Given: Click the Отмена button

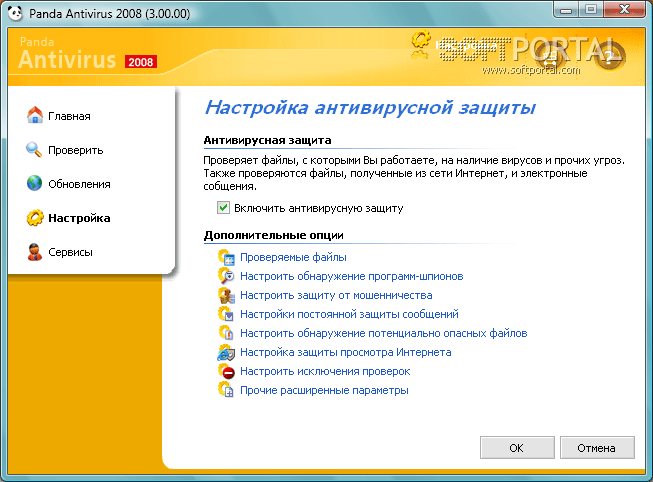Looking at the screenshot, I should click(597, 448).
